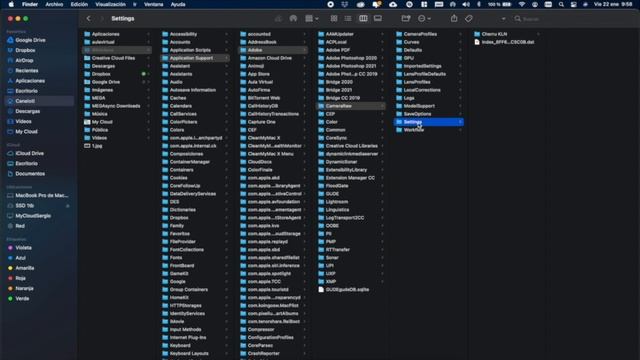Open Spotlight search in the menu bar

pyautogui.click(x=561, y=4)
